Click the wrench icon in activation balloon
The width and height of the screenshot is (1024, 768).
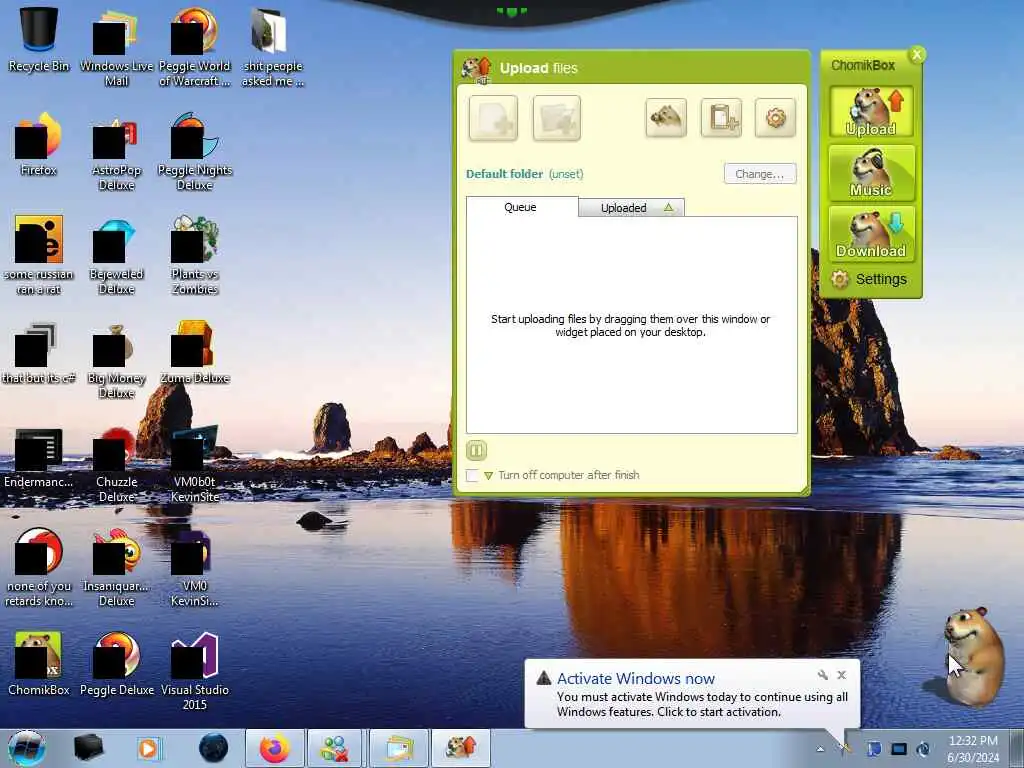pyautogui.click(x=823, y=675)
